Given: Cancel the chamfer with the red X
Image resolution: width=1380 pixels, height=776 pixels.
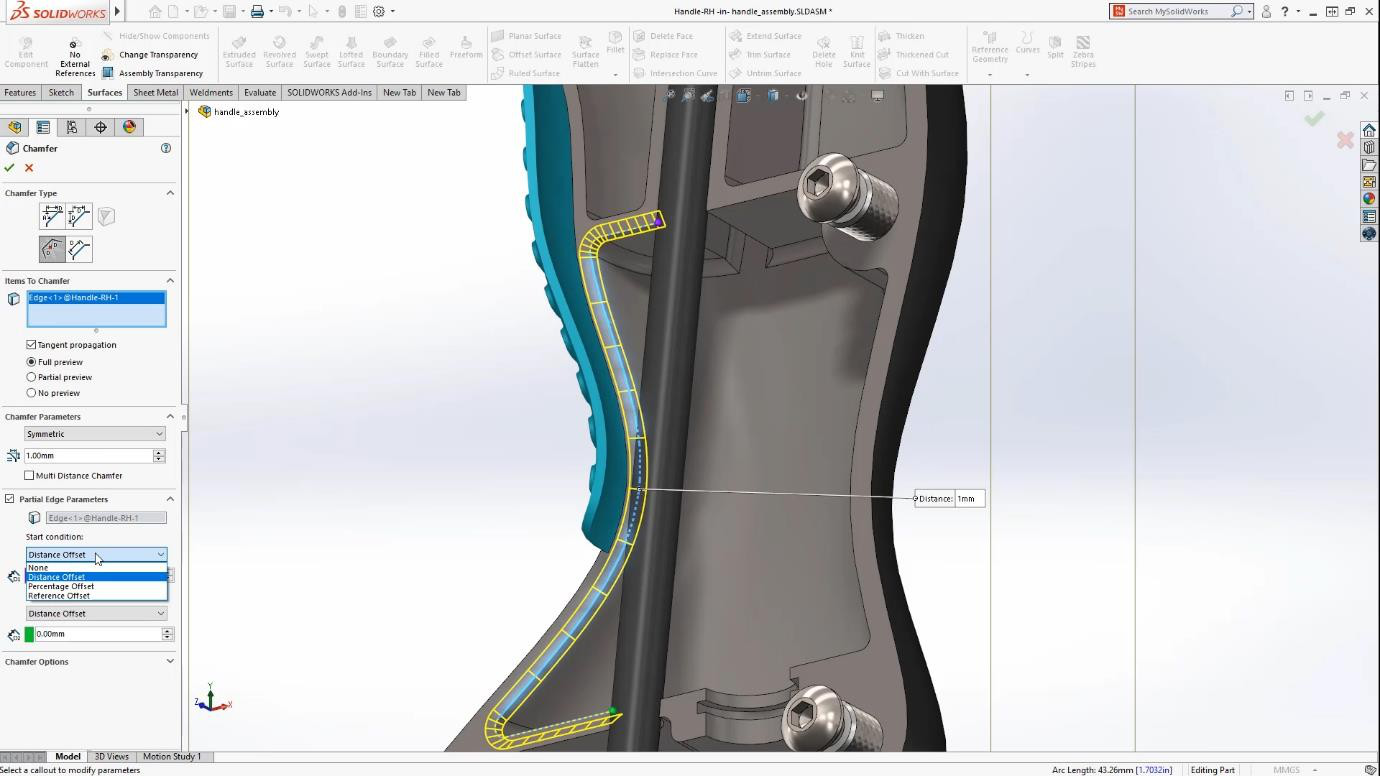Looking at the screenshot, I should pyautogui.click(x=28, y=168).
